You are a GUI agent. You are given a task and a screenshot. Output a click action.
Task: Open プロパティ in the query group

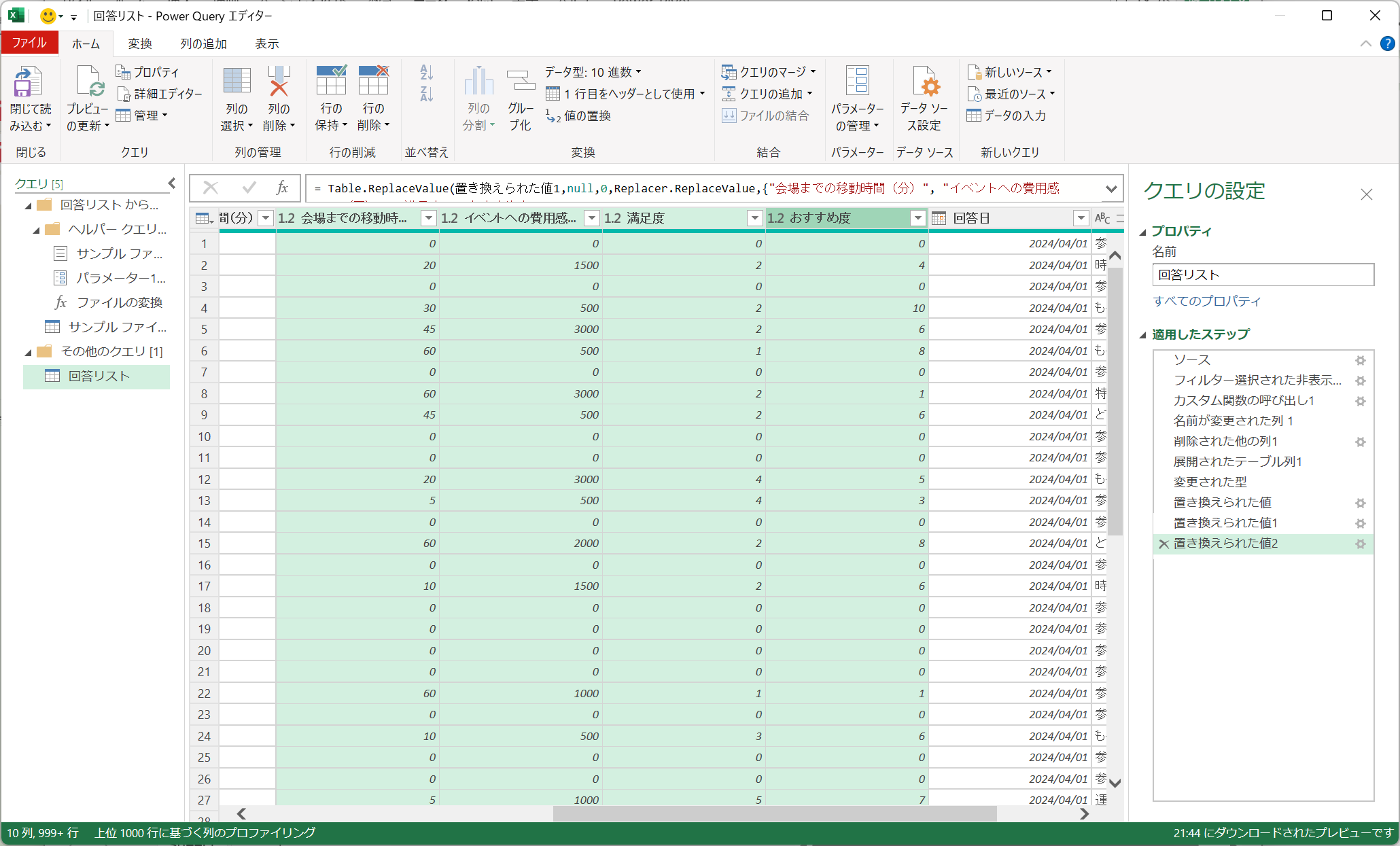pyautogui.click(x=147, y=72)
